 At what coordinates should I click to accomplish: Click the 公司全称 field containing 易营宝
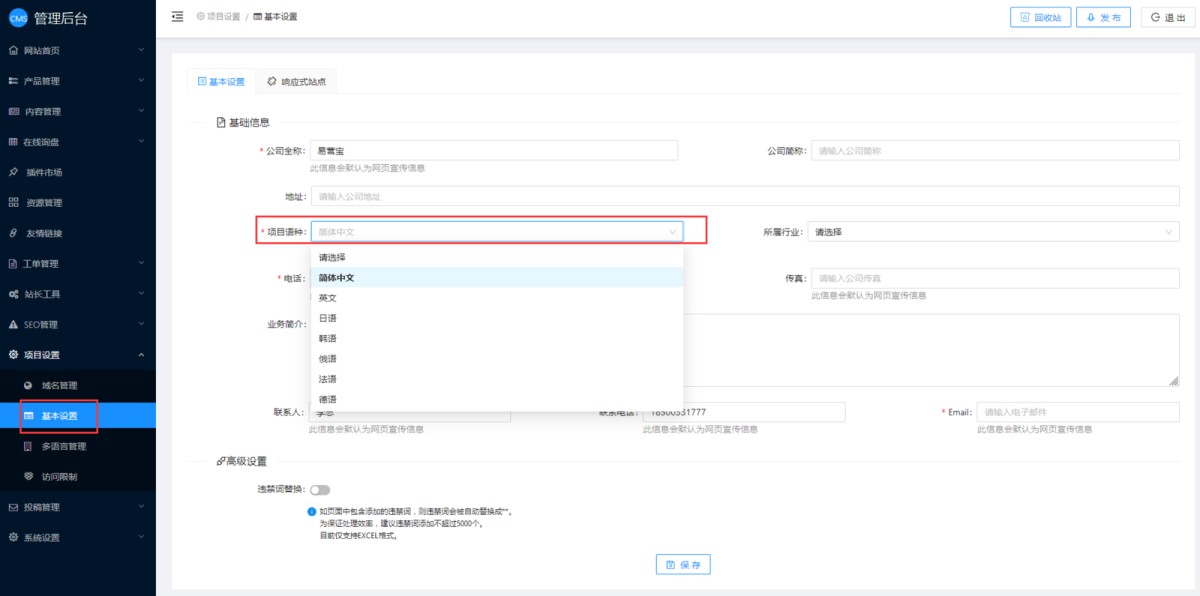[494, 150]
